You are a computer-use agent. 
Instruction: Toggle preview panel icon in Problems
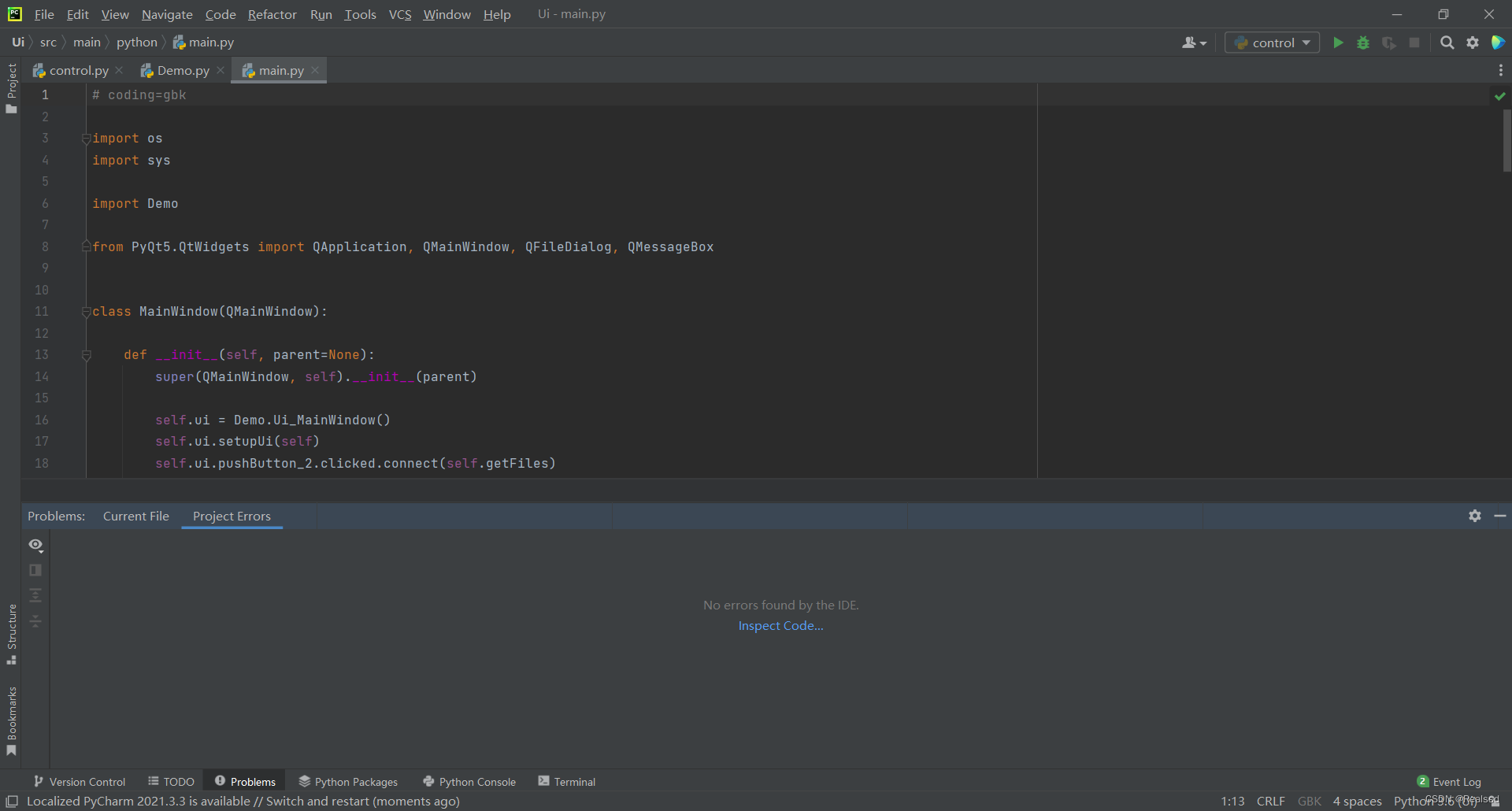(35, 570)
